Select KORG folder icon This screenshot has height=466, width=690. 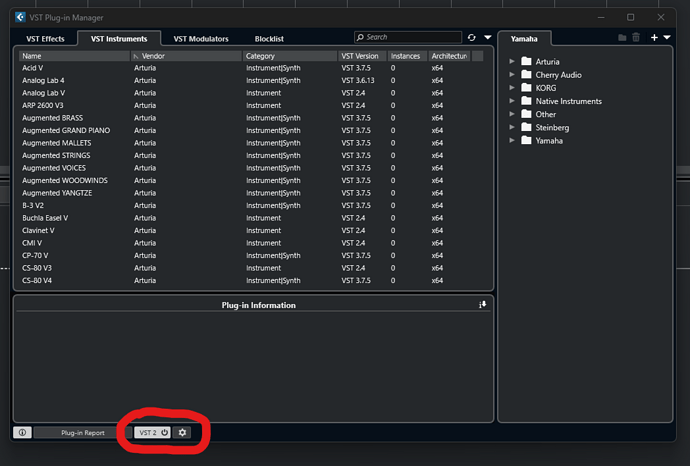click(526, 88)
